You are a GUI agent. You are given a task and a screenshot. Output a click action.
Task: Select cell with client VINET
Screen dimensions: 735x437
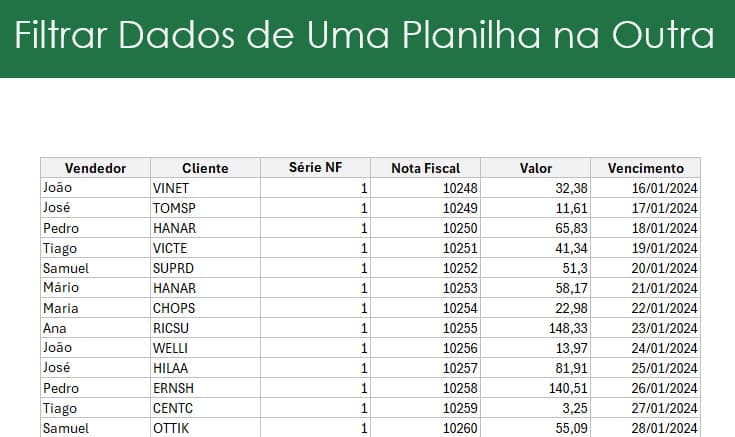pos(205,188)
